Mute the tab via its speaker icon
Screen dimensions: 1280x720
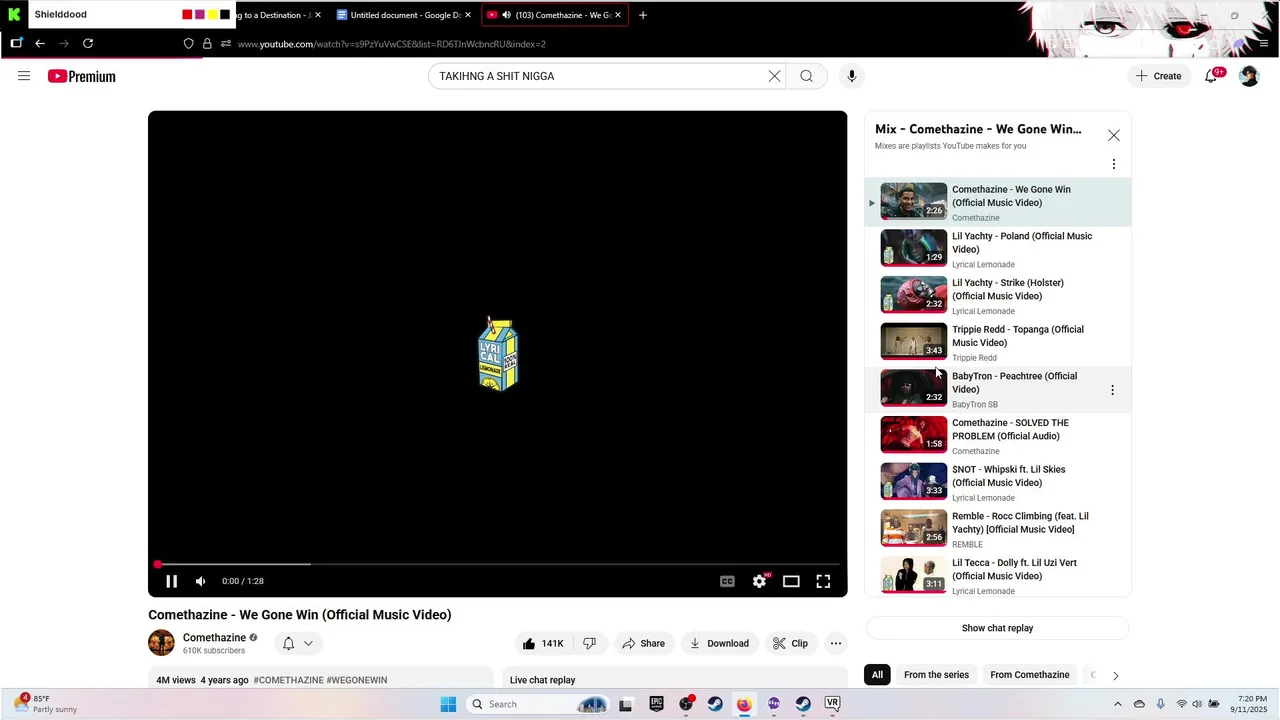(x=506, y=15)
